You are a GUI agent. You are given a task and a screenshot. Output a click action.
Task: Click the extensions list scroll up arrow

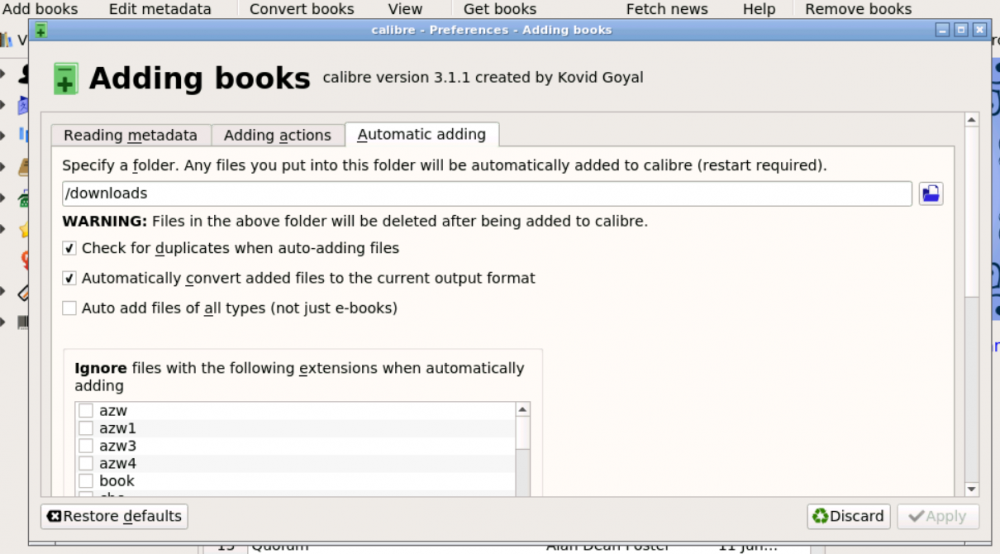pyautogui.click(x=522, y=409)
